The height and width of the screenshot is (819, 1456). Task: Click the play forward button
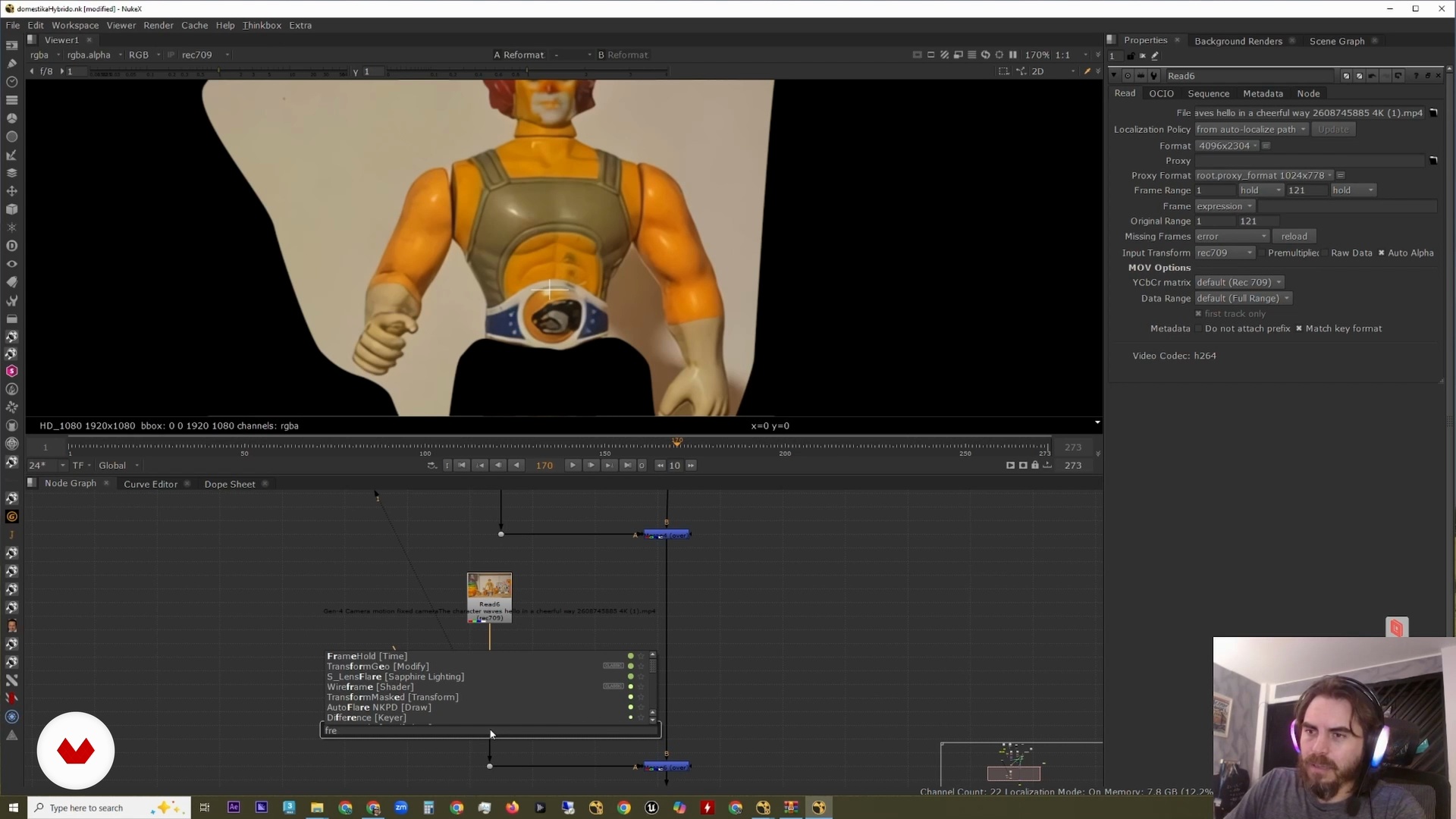(x=573, y=466)
